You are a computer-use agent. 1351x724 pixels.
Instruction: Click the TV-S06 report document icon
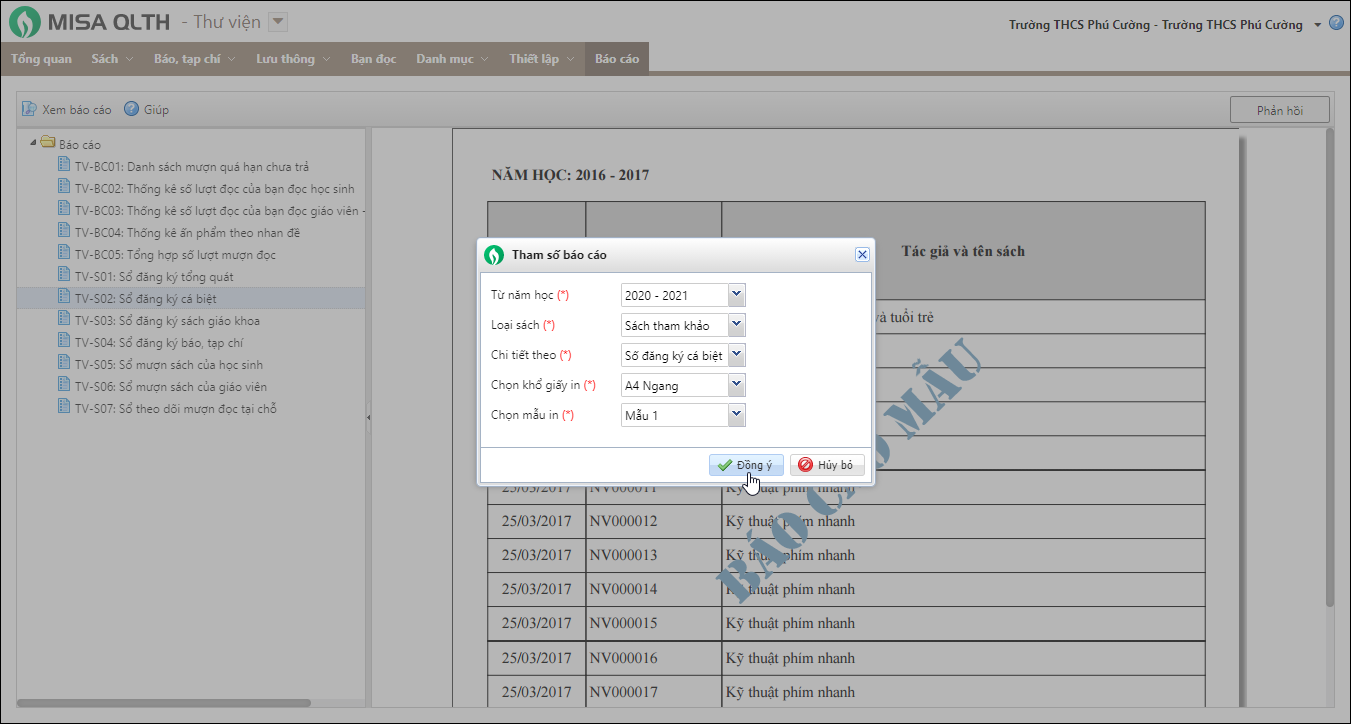[x=64, y=386]
